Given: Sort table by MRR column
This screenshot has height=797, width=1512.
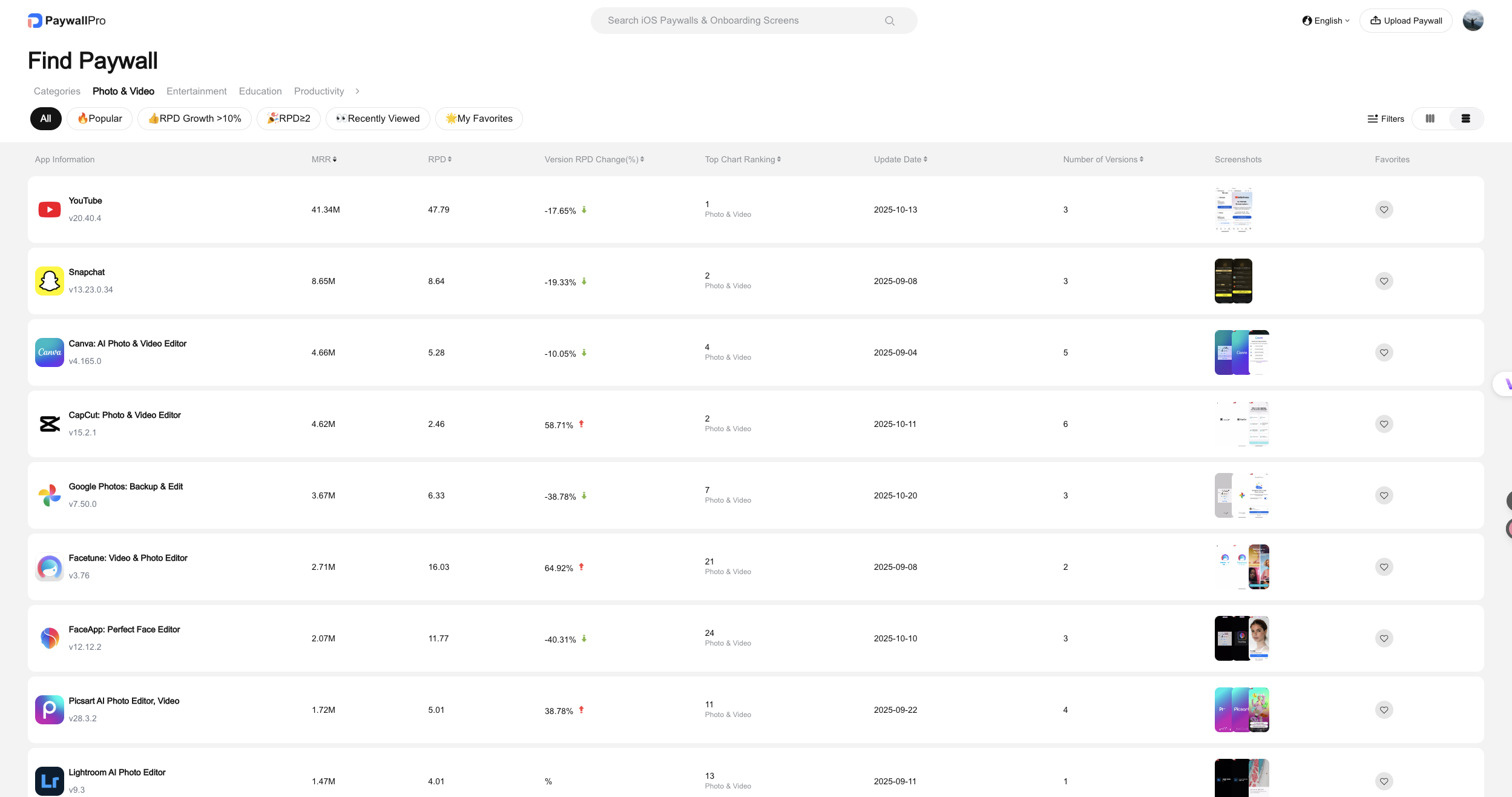Looking at the screenshot, I should 324,159.
